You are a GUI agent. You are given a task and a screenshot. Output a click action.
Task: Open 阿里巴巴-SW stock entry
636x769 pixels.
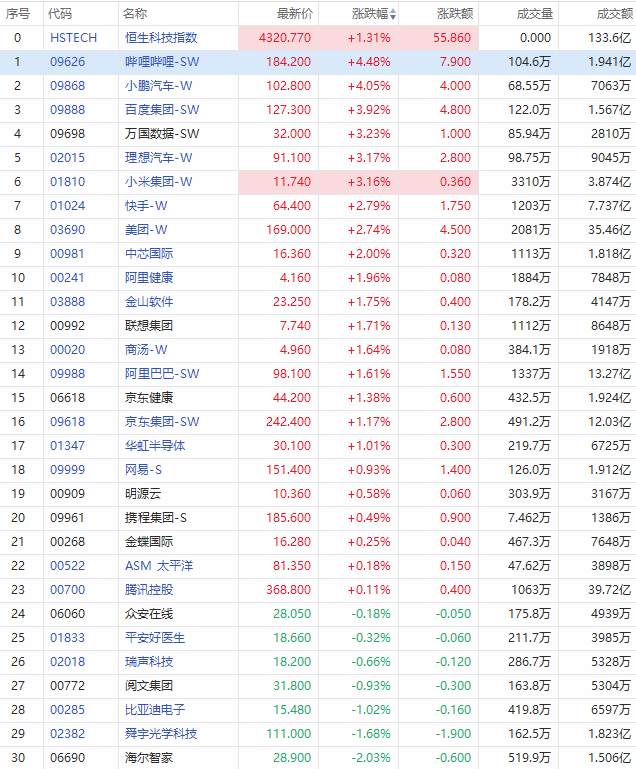coord(162,374)
